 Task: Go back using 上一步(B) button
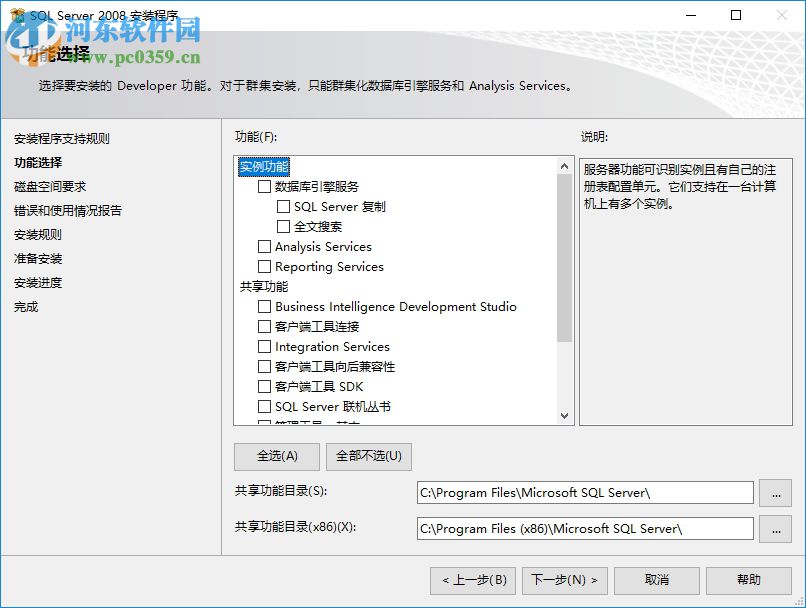coord(472,580)
